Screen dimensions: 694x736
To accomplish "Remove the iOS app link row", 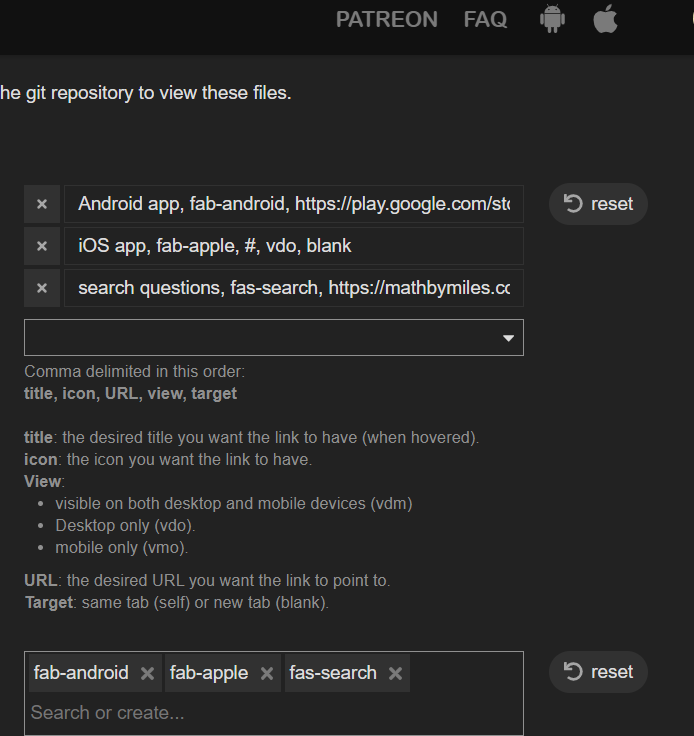I will pyautogui.click(x=42, y=246).
